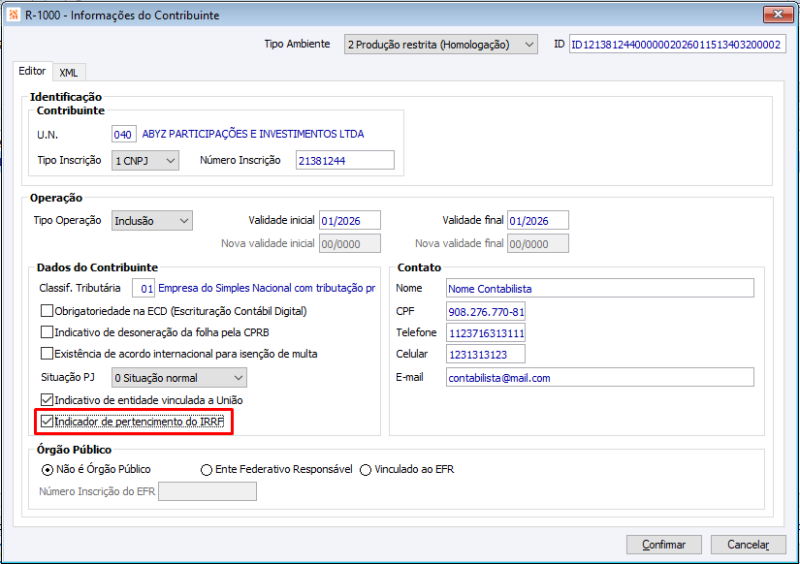Click the Validade inicial field
This screenshot has width=800, height=564.
(350, 220)
